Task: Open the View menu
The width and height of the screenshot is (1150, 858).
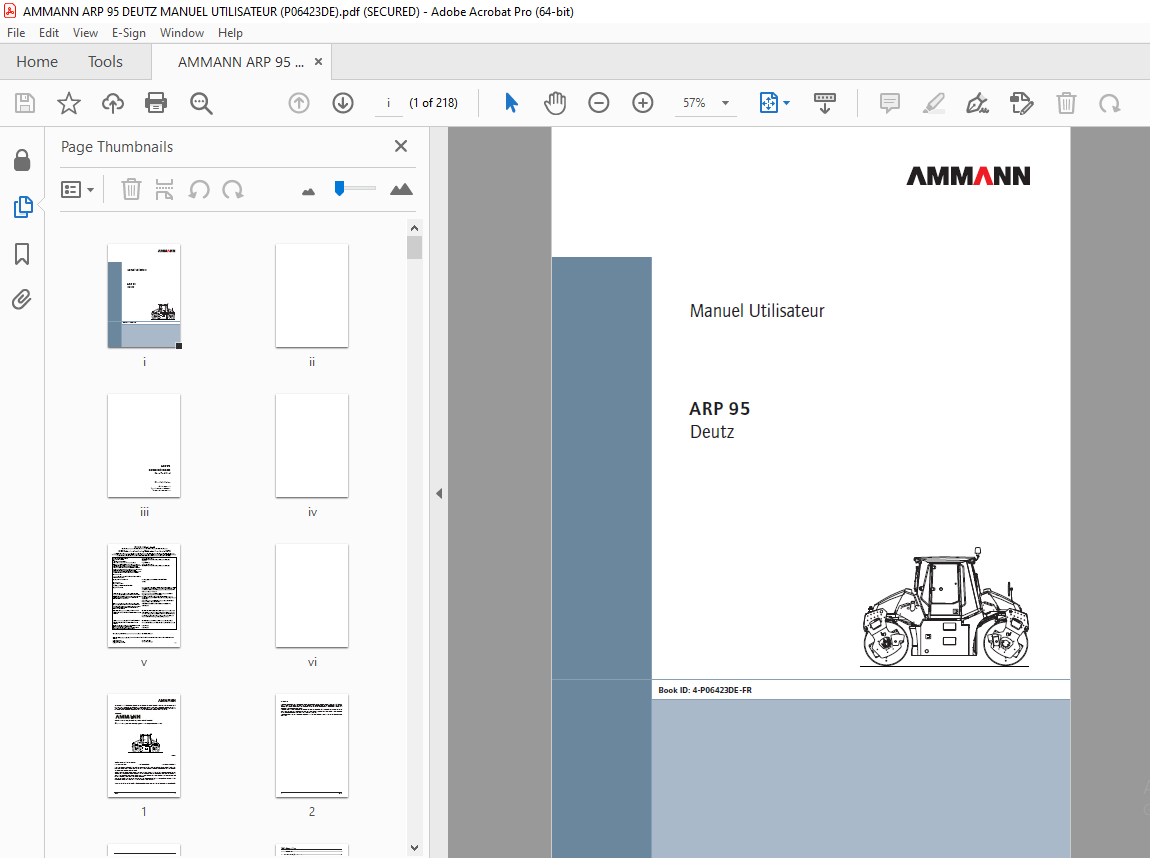Action: 85,33
